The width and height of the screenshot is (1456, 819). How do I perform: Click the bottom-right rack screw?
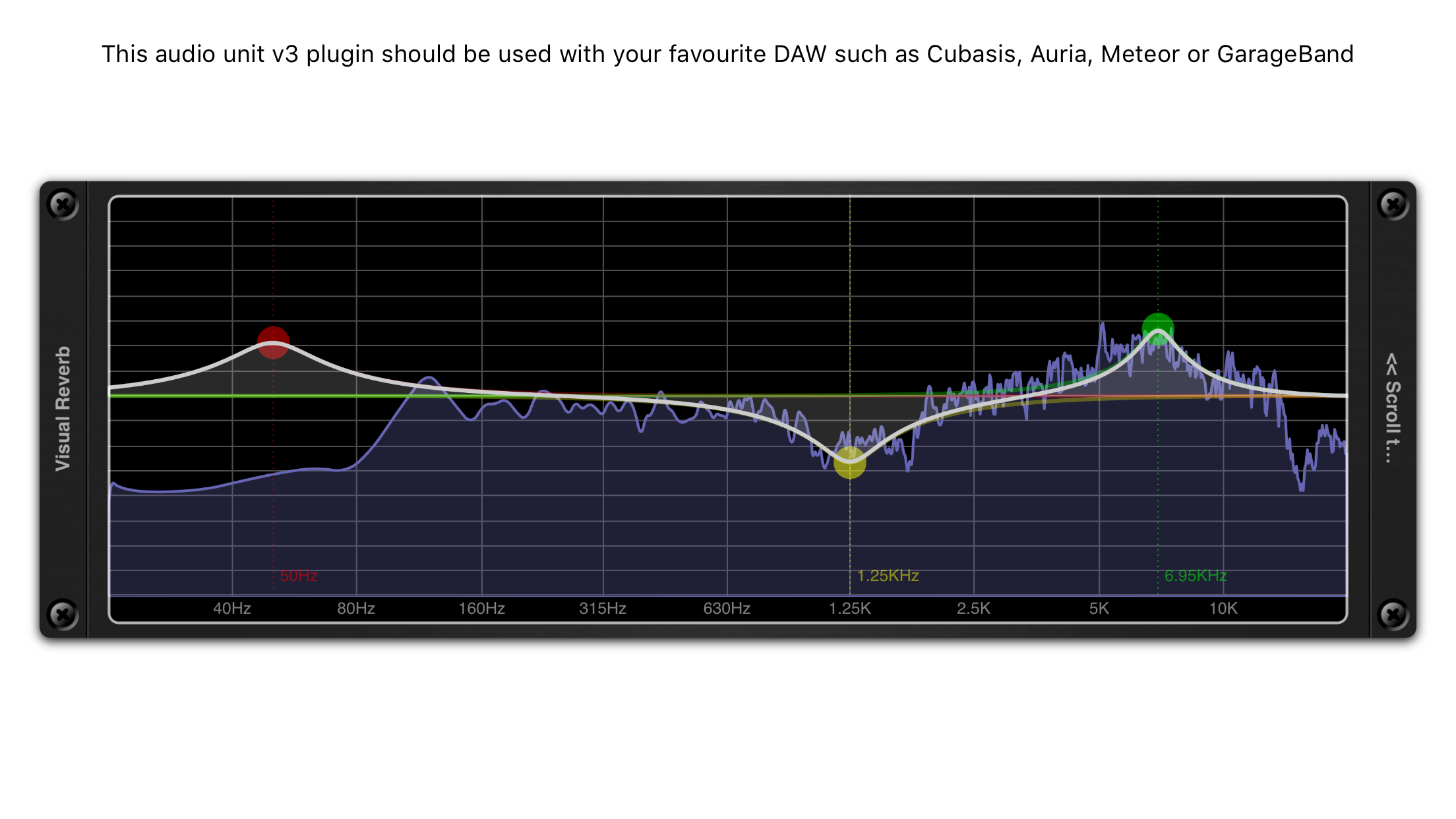coord(1393,615)
